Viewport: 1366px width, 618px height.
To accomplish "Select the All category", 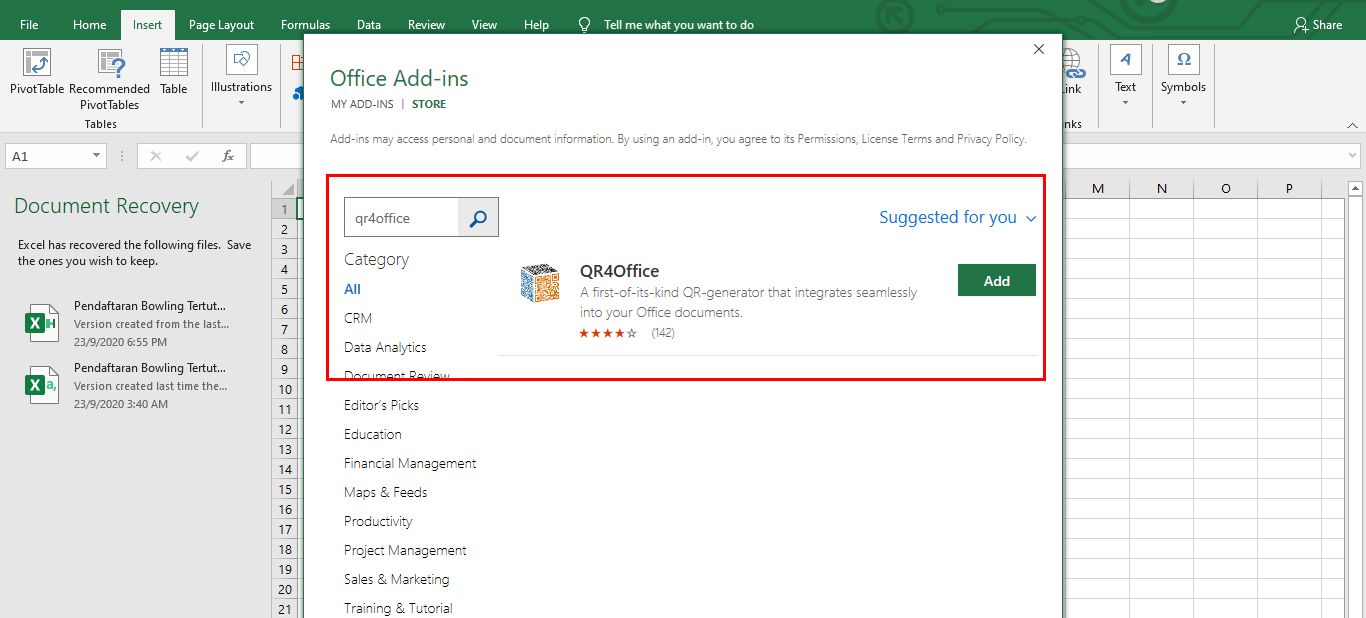I will point(352,289).
